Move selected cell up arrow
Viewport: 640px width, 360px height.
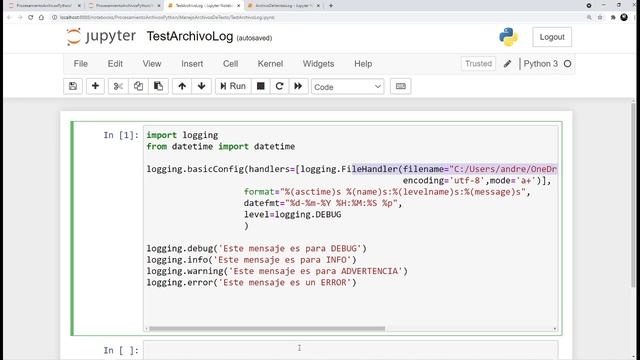click(x=182, y=86)
